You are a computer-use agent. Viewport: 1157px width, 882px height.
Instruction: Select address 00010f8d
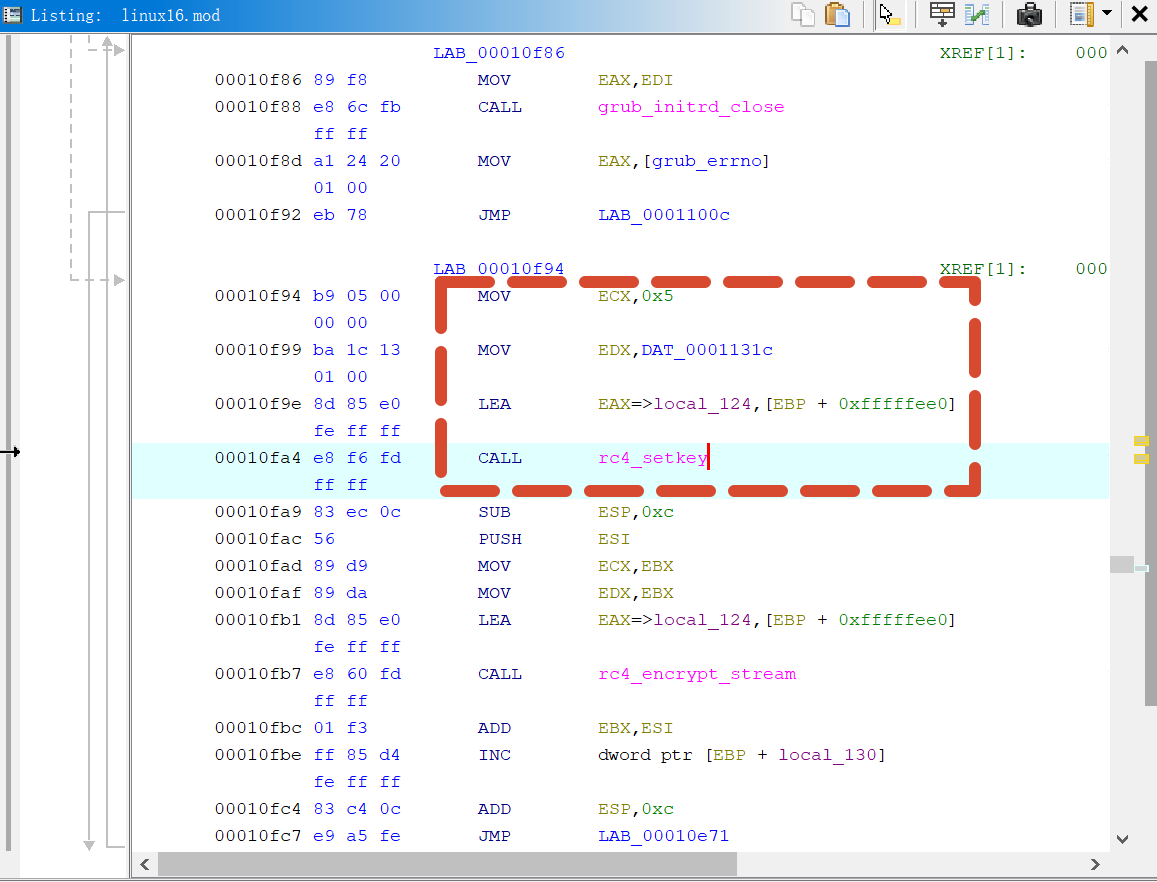(x=258, y=161)
